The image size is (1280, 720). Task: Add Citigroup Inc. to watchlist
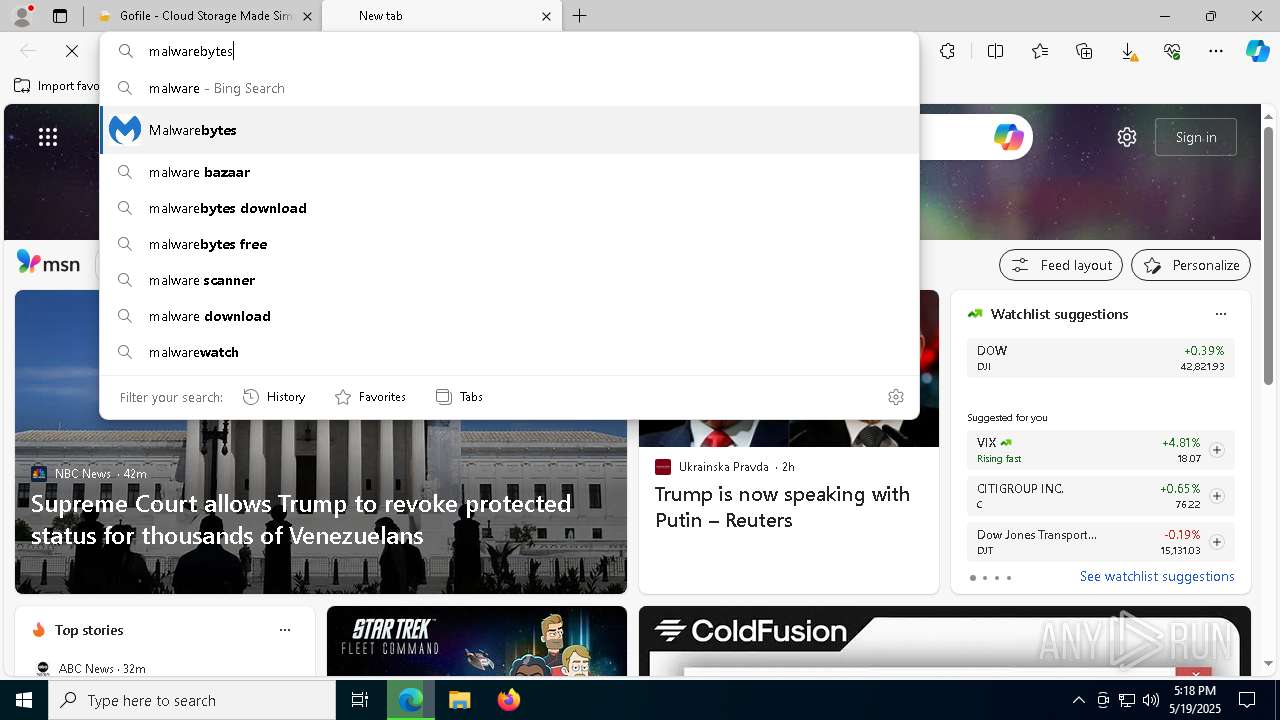click(x=1217, y=496)
